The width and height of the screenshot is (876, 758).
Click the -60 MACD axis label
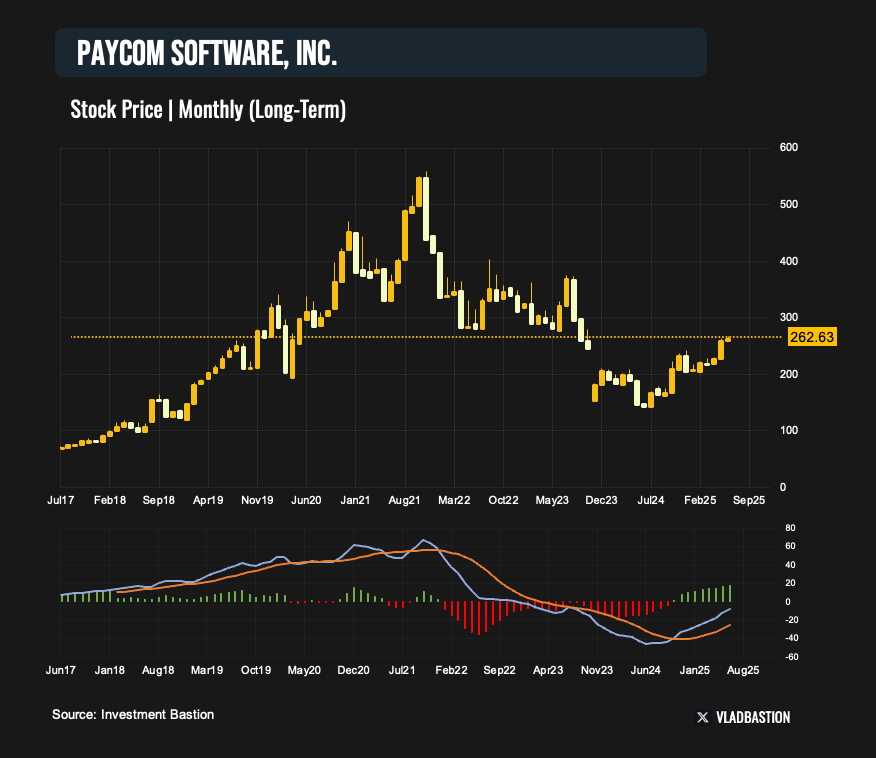click(792, 657)
